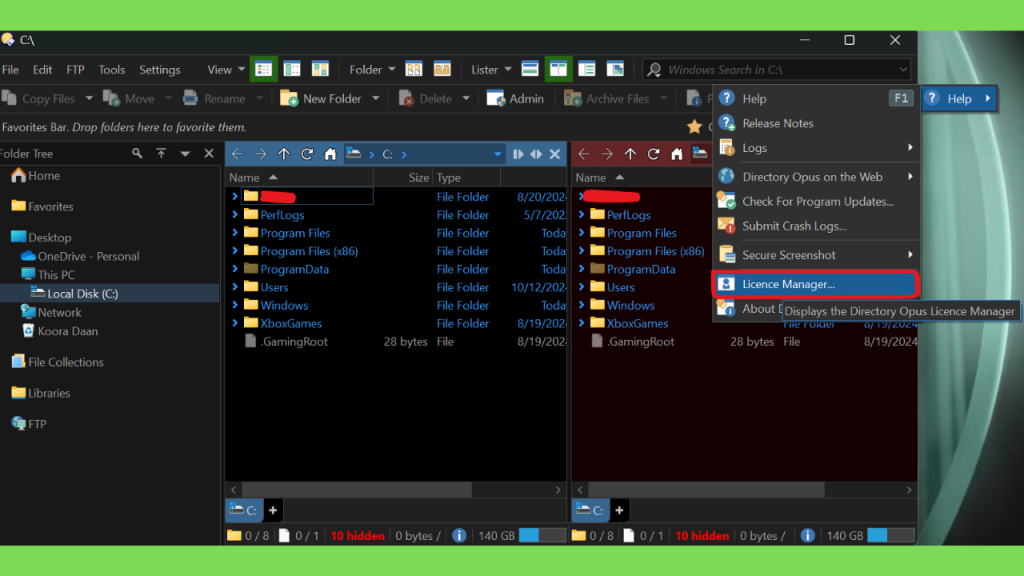
Task: Open the search field dropdown arrow
Action: click(903, 69)
